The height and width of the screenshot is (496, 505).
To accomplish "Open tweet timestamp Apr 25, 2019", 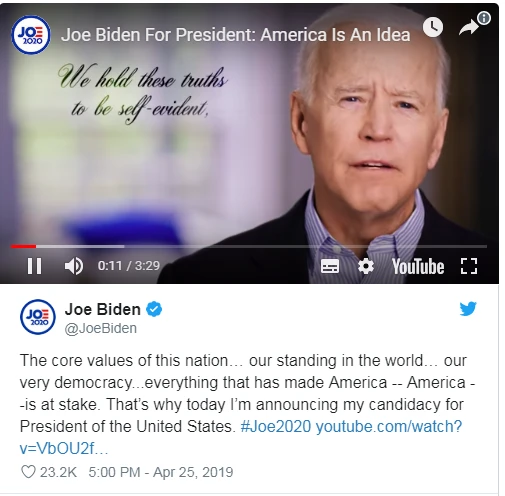I will [x=161, y=472].
